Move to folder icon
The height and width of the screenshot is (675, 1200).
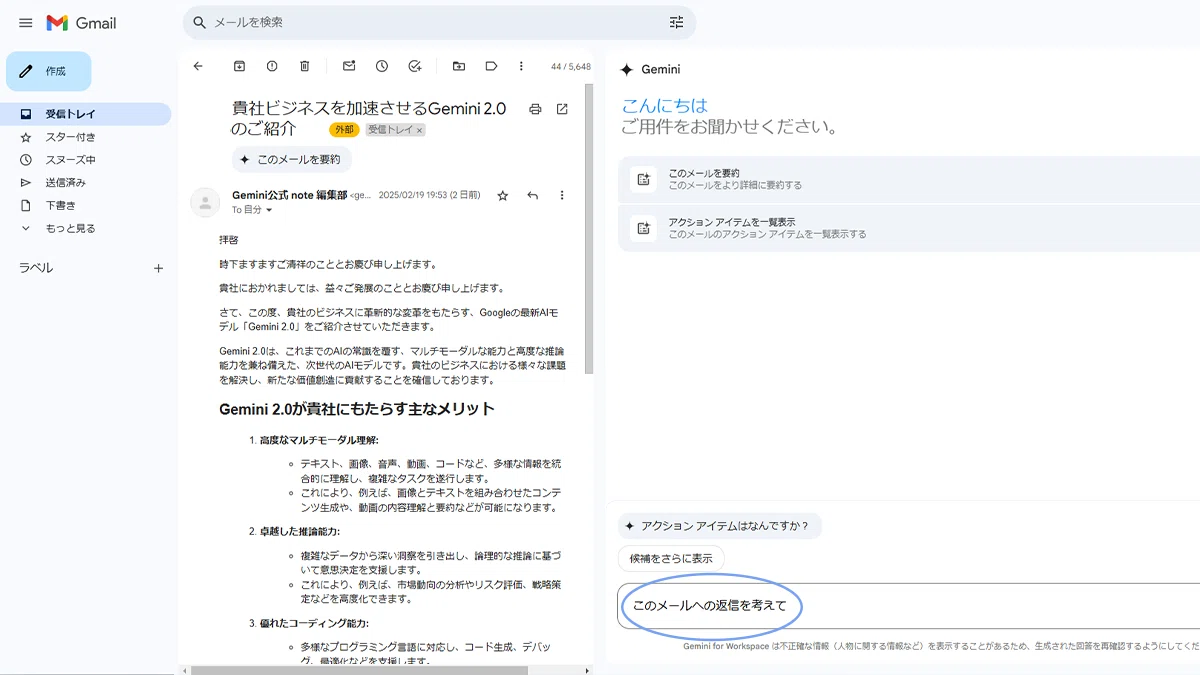pyautogui.click(x=459, y=66)
